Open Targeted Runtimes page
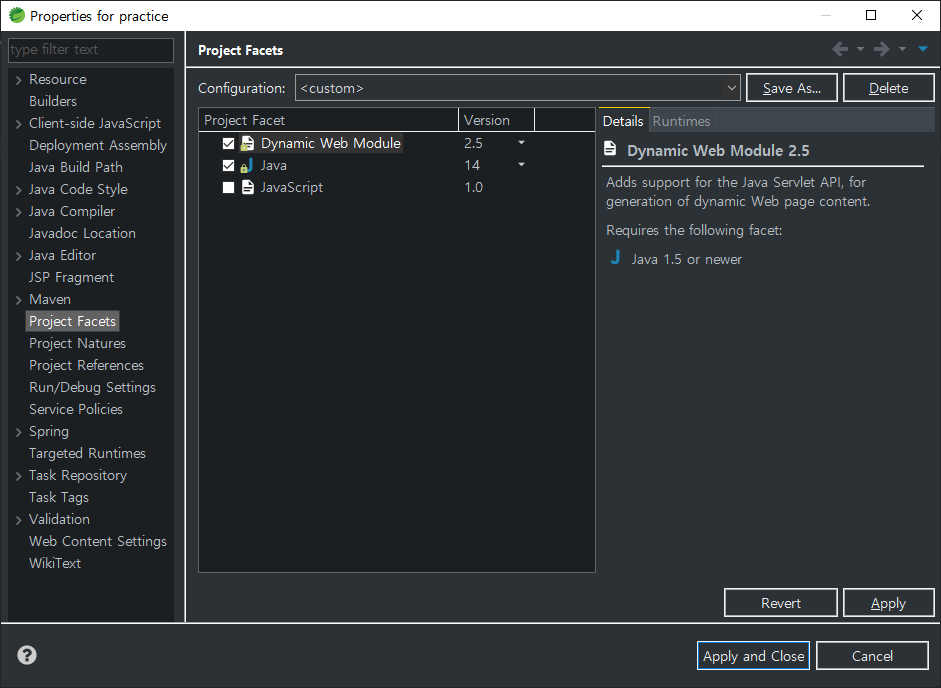 (87, 453)
